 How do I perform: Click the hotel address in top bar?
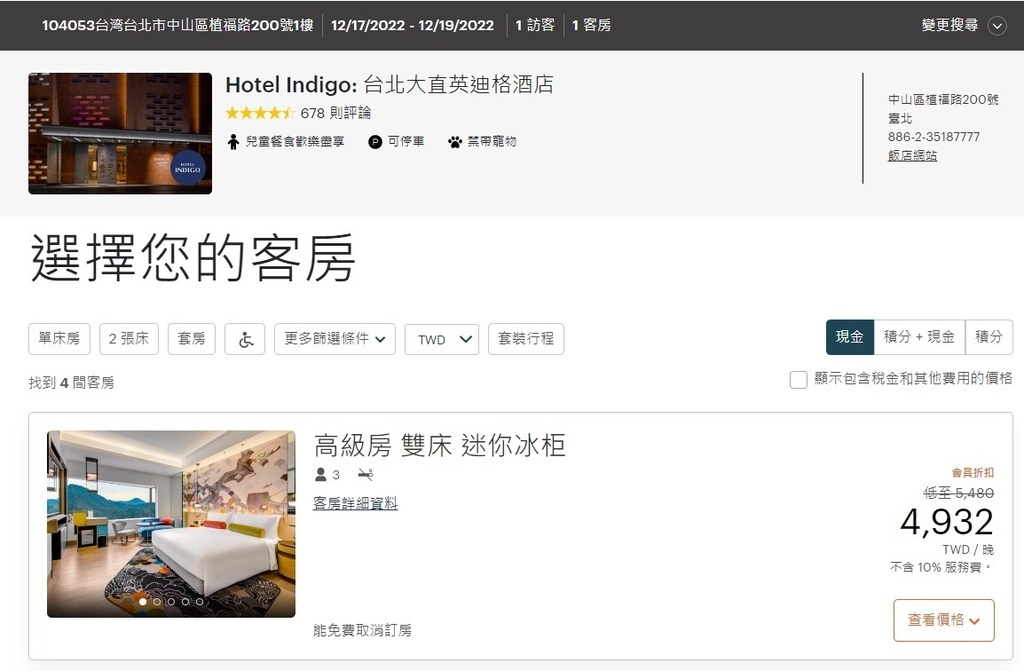[x=178, y=25]
